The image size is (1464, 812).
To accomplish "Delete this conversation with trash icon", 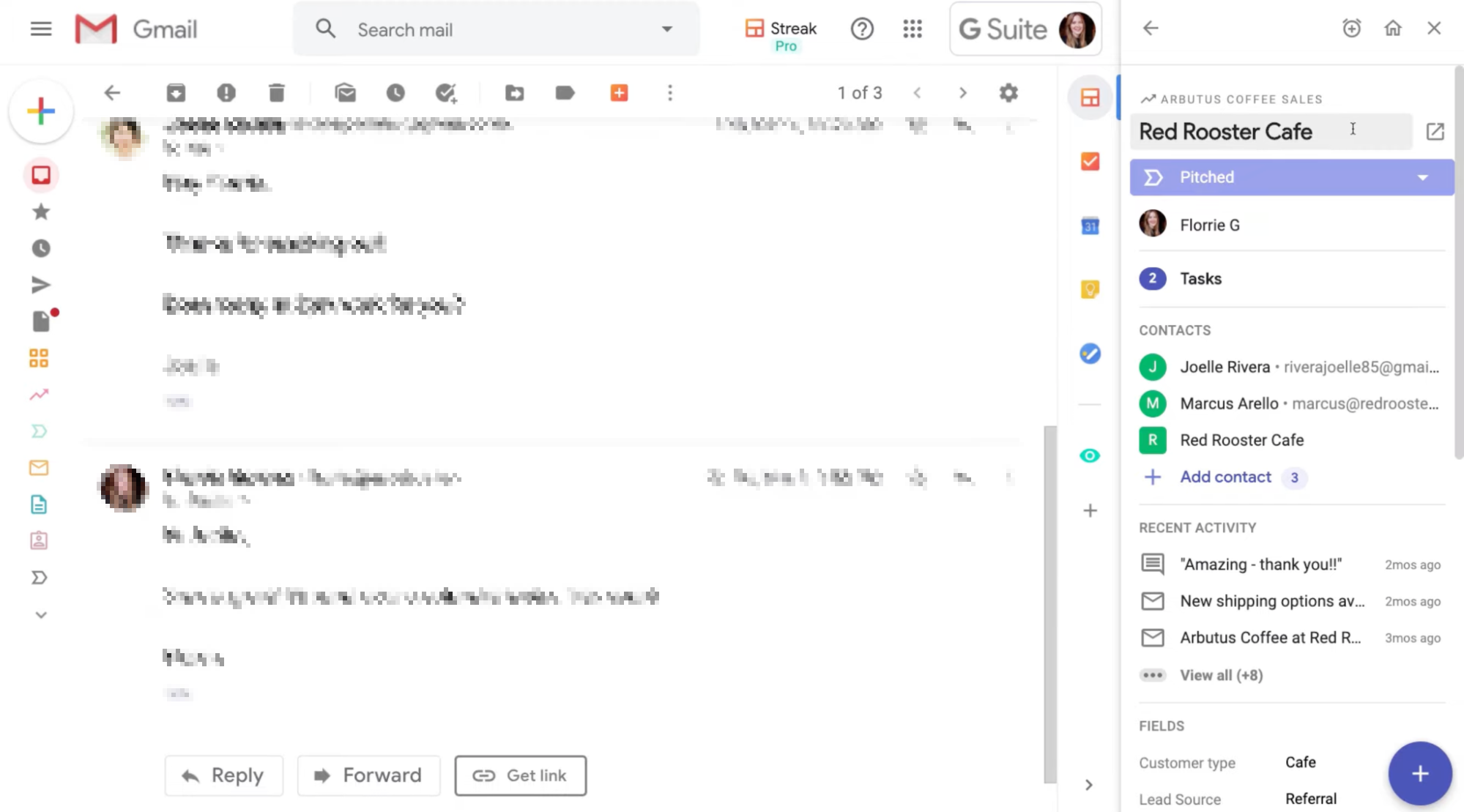I will pyautogui.click(x=276, y=93).
